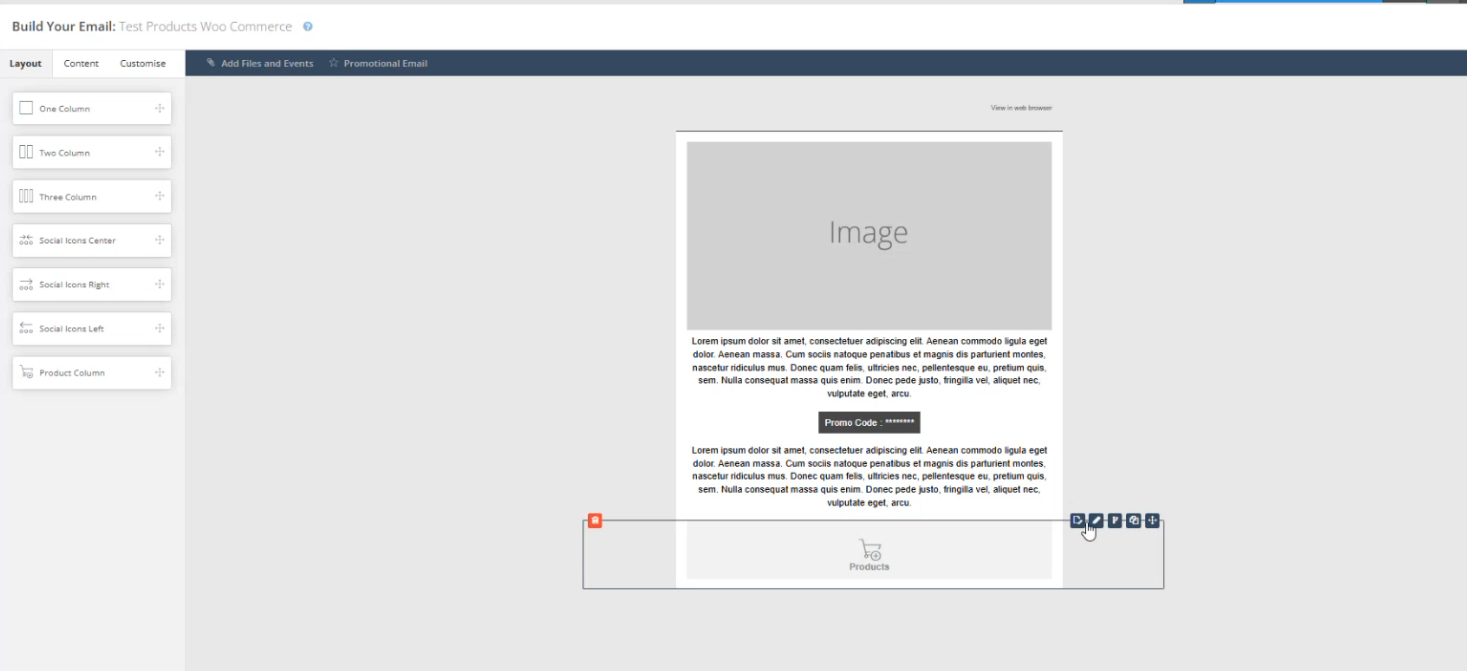Click the Add Files and Events menu item
Screen dimensions: 1467x671
click(x=264, y=62)
